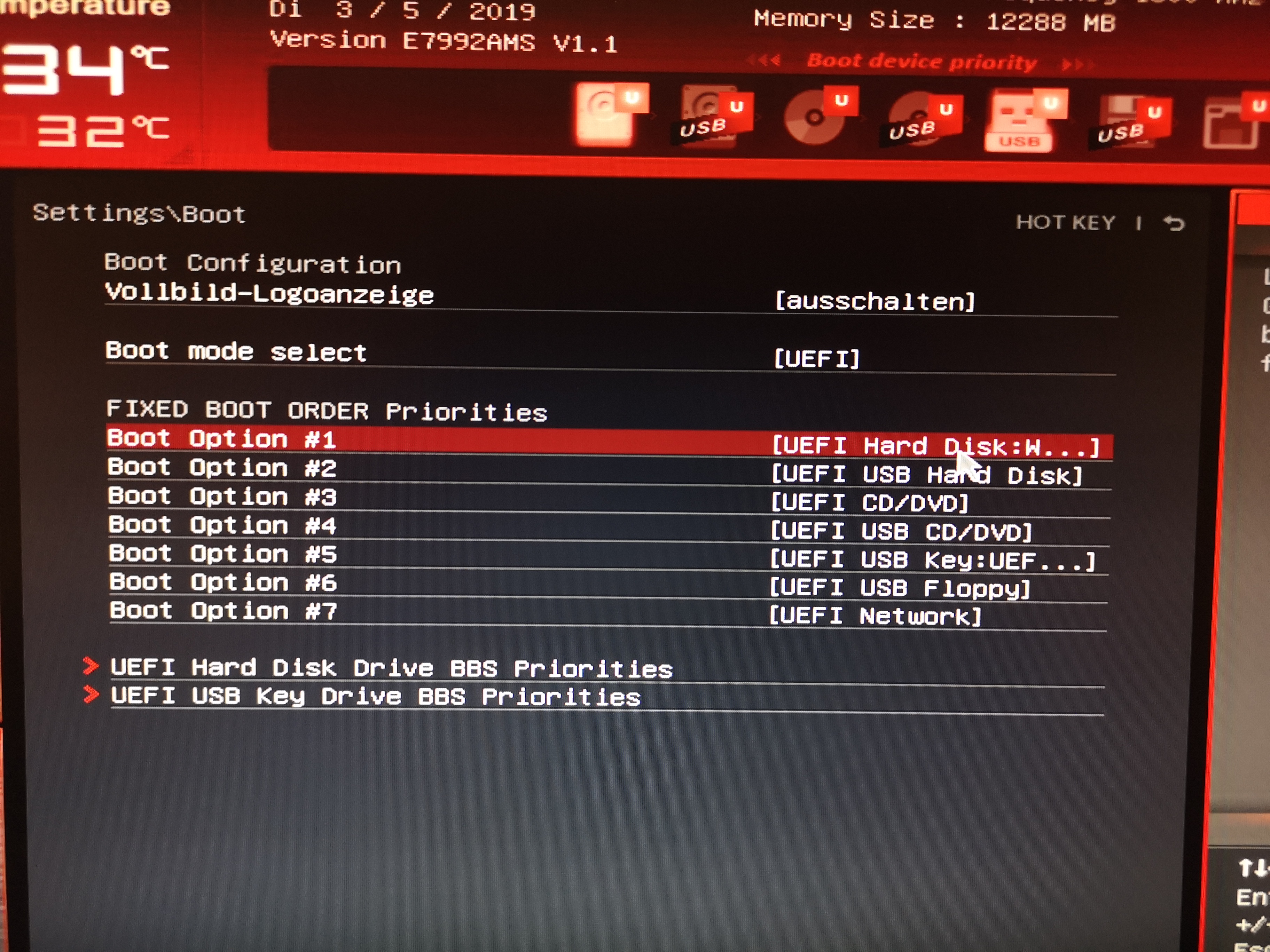Open Boot Option #6 UEFI USB Floppy value
The image size is (1270, 952).
point(899,588)
